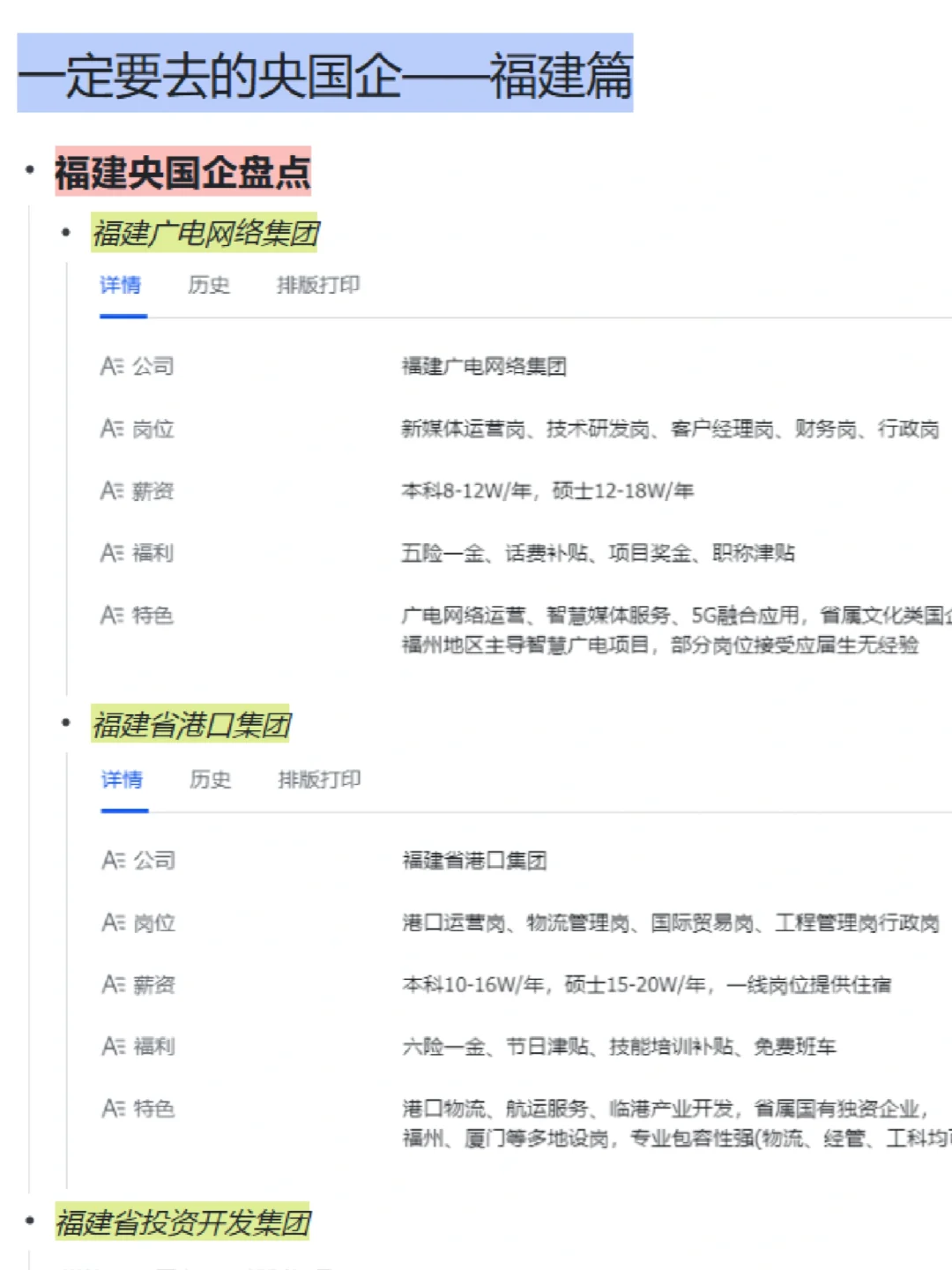Open 排版打印 tab under 福建广电网络集团
The width and height of the screenshot is (952, 1270).
click(x=318, y=285)
